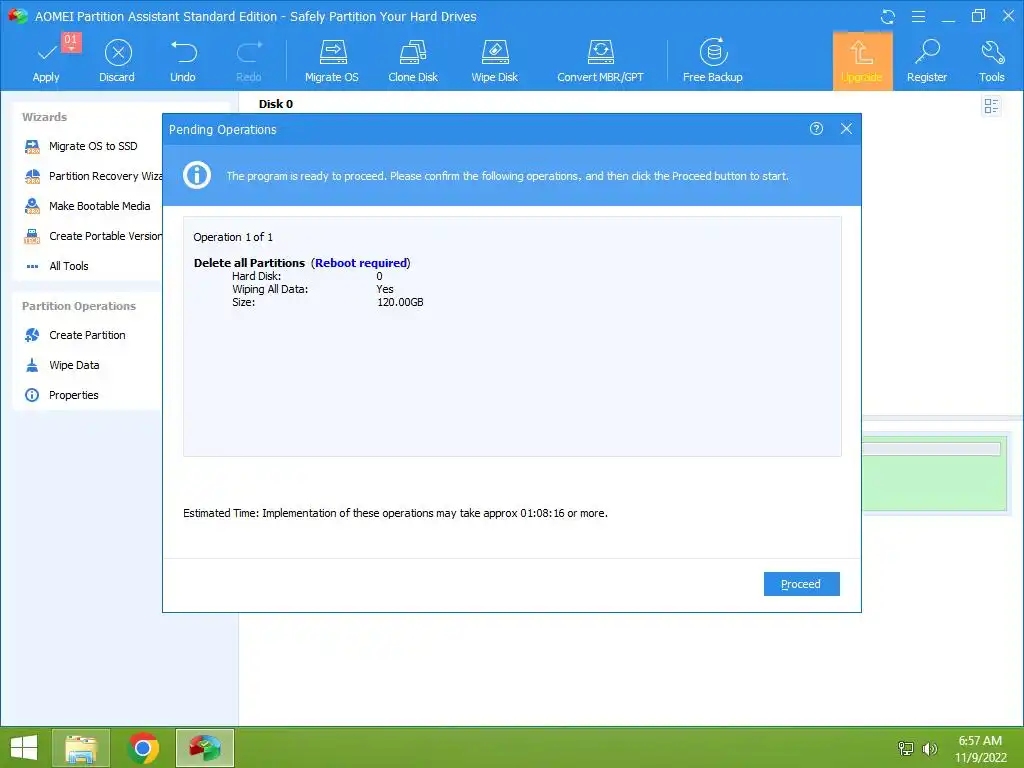The image size is (1024, 768).
Task: Click the pending count badge 01
Action: click(x=71, y=41)
